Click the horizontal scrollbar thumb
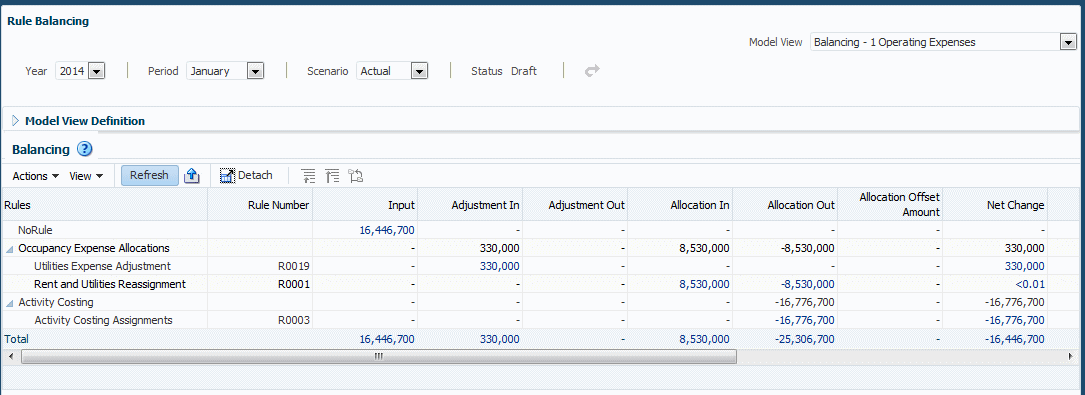 [379, 356]
